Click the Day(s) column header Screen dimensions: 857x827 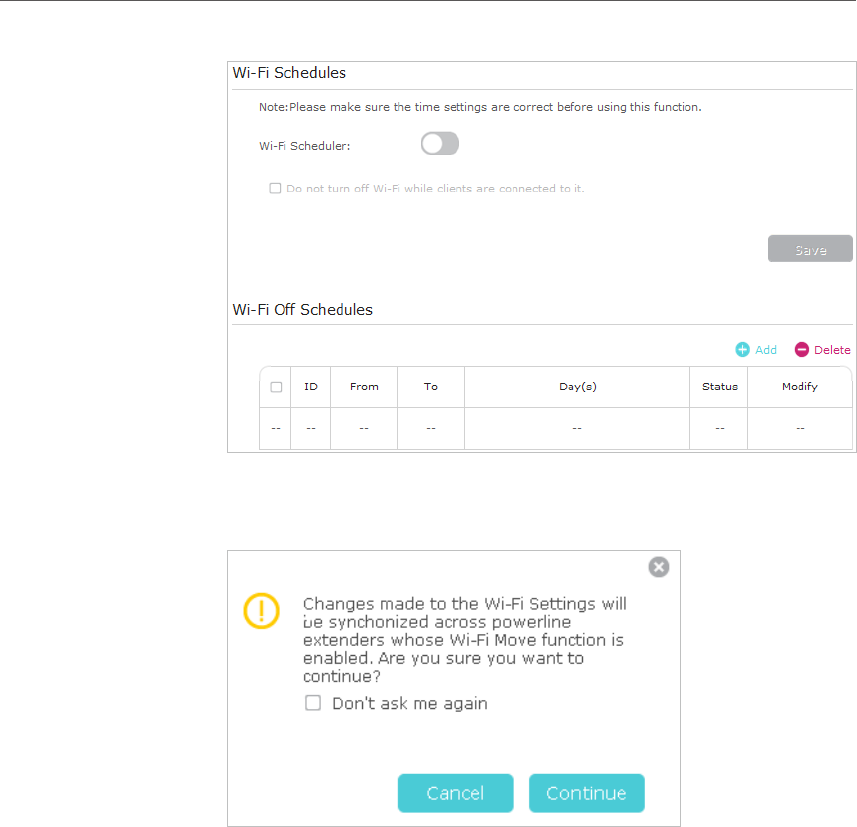point(577,386)
